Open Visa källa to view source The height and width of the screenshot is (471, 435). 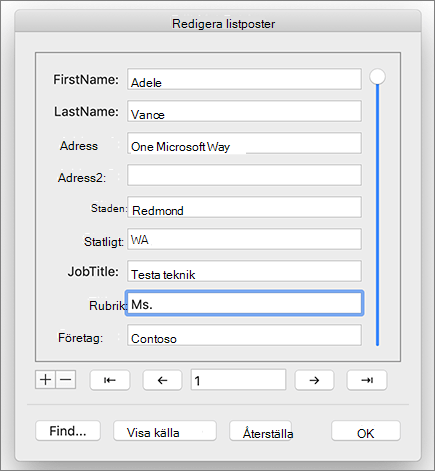click(x=165, y=431)
